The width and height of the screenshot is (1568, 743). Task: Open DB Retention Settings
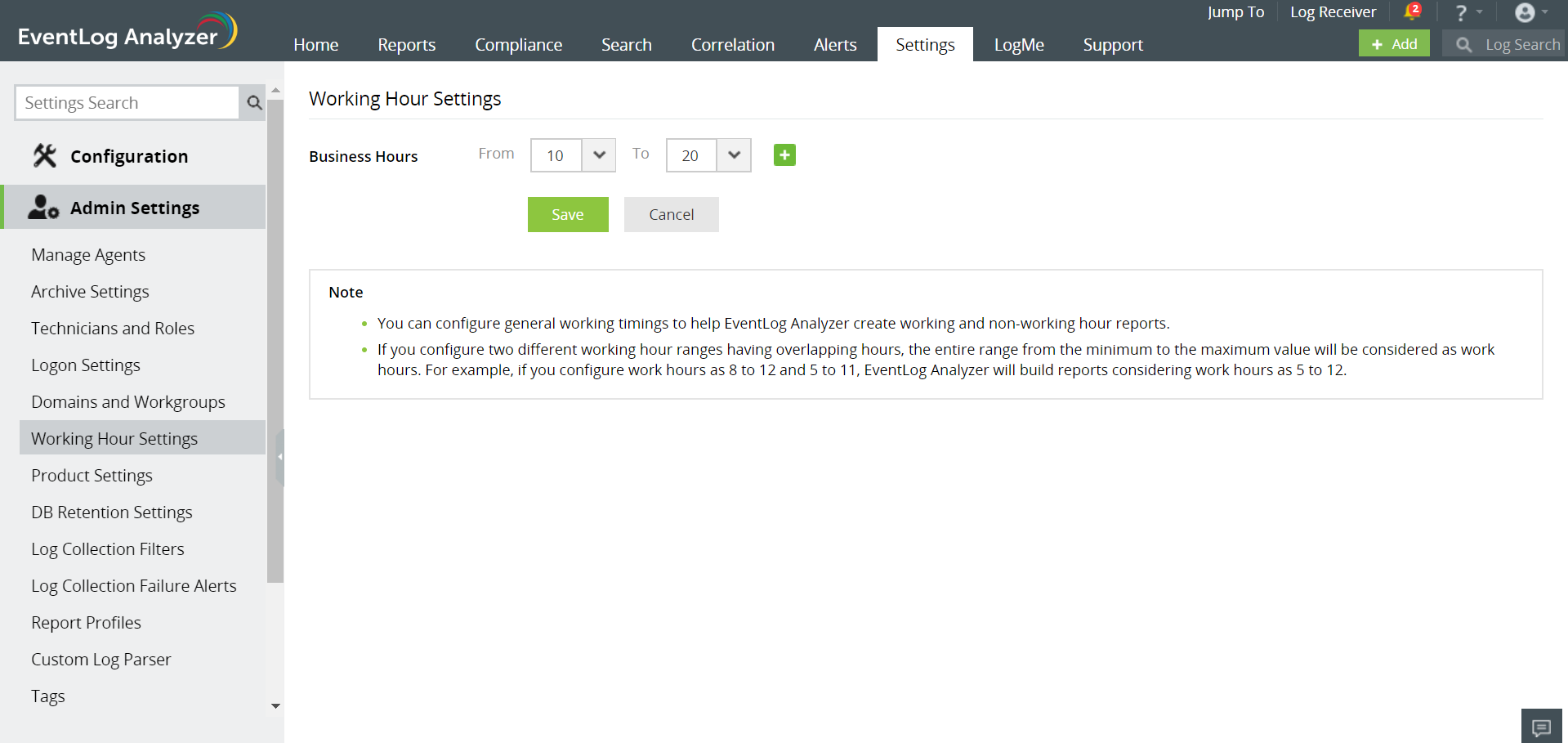coord(112,512)
